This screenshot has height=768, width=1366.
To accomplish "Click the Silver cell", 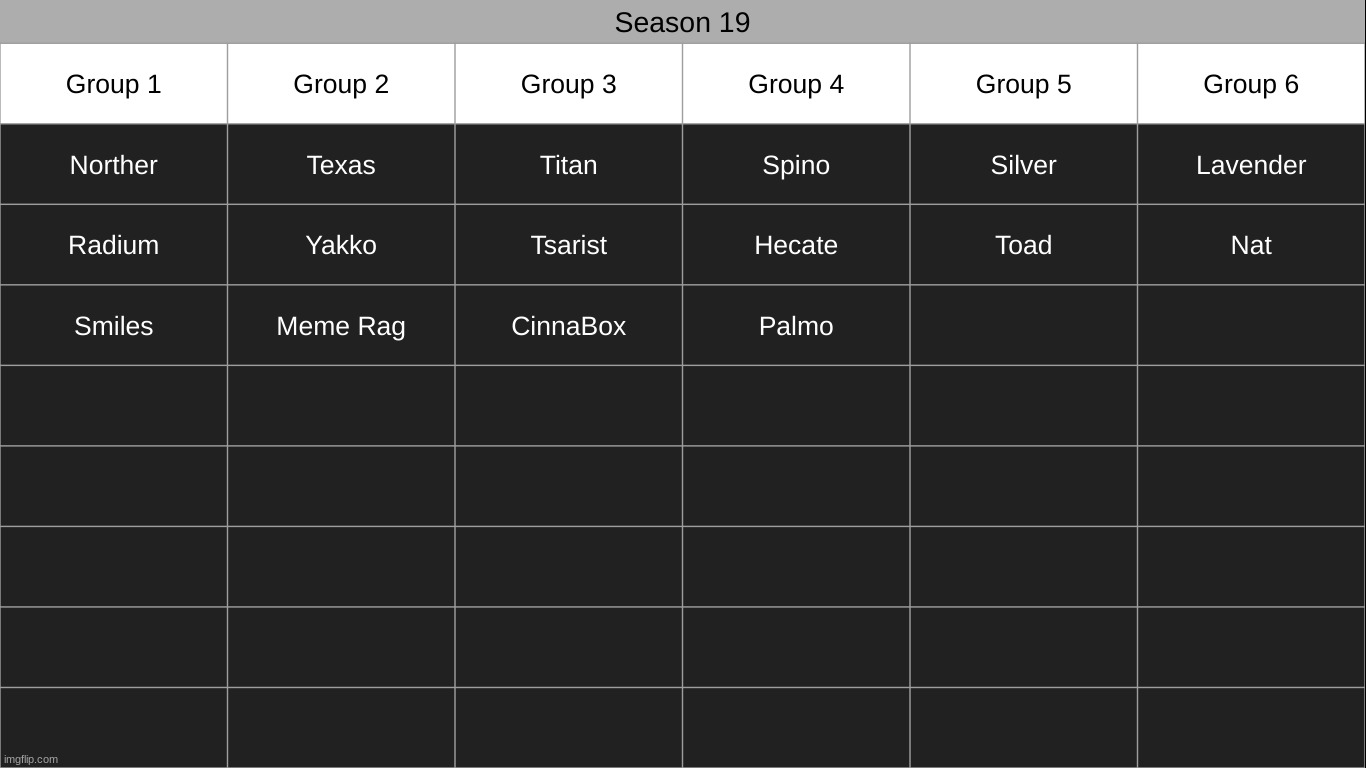I will (x=1023, y=165).
